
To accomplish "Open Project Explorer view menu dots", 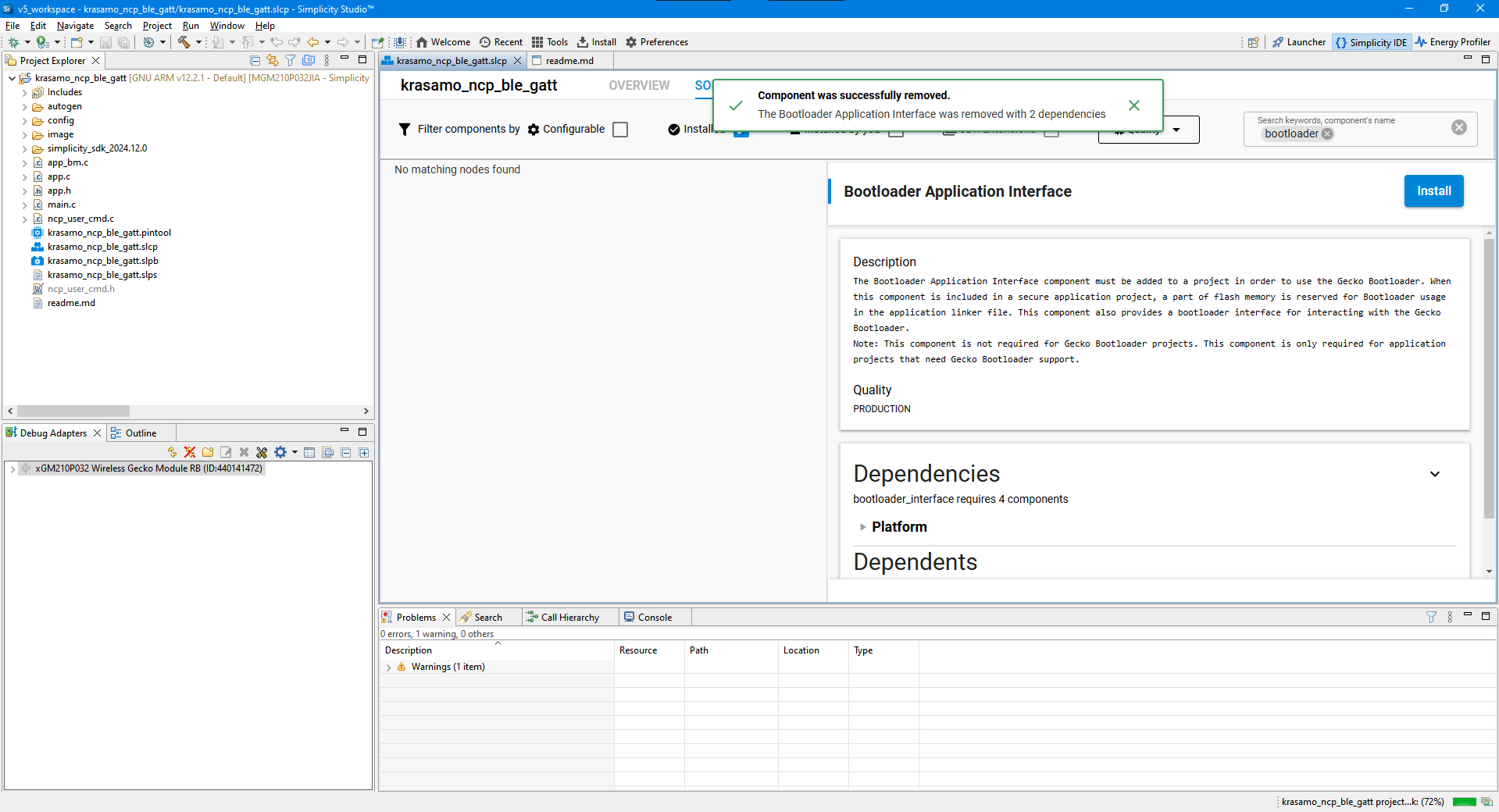I will (327, 60).
